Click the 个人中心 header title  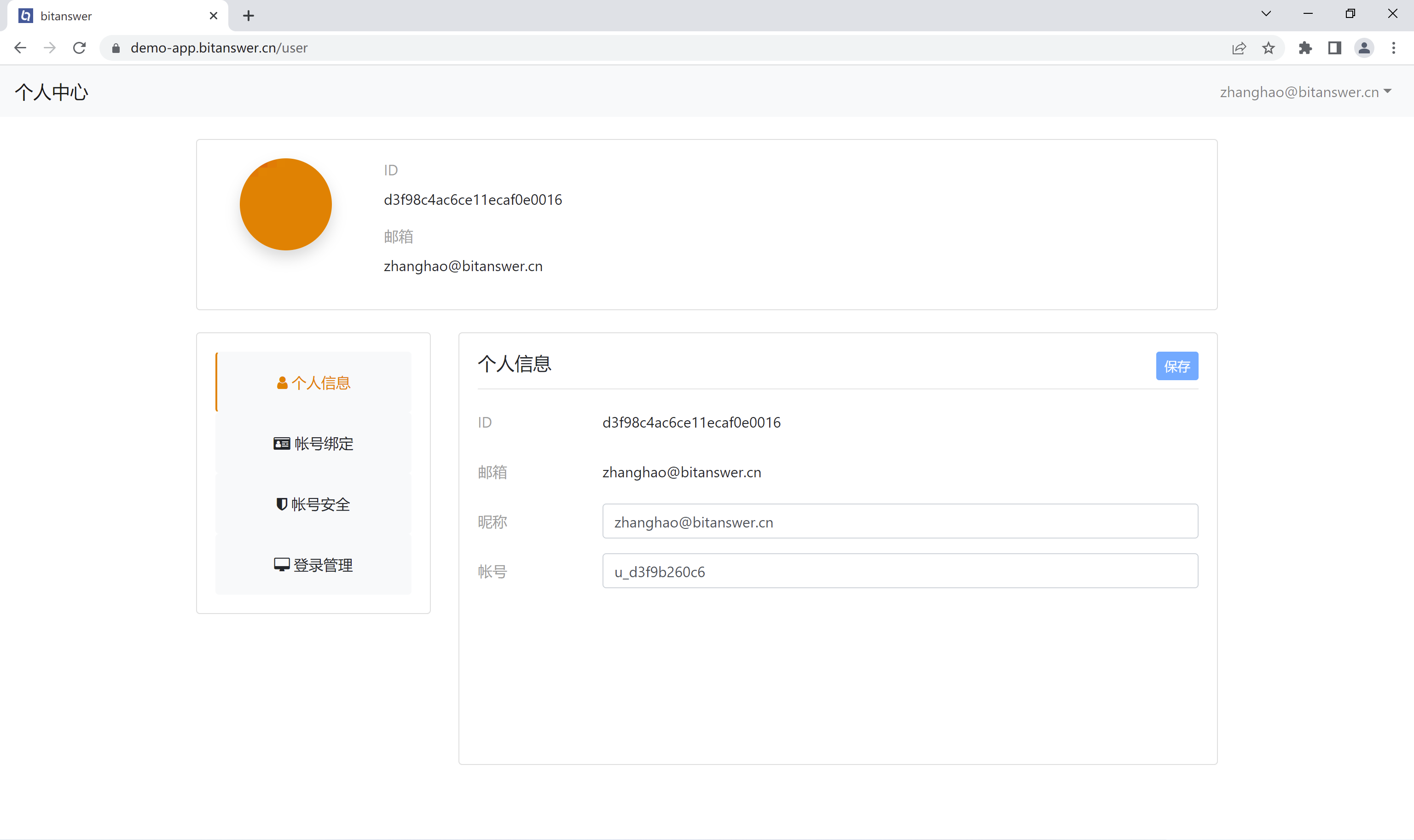(x=52, y=92)
